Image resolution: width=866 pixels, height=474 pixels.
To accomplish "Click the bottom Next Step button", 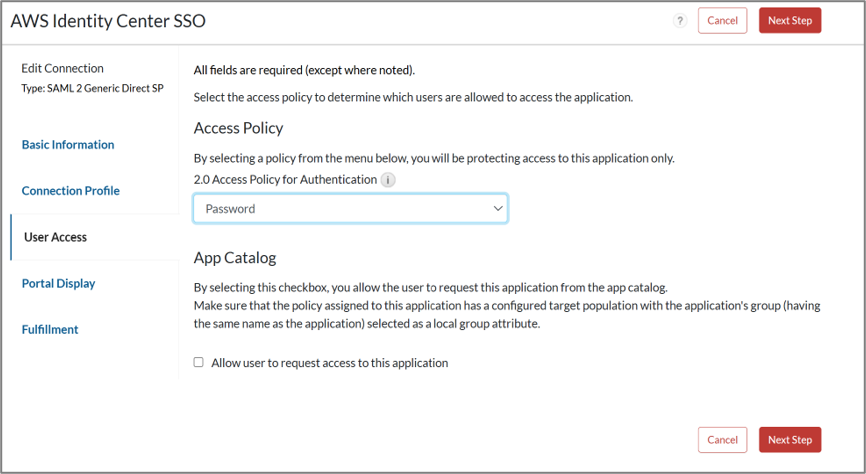I will [790, 440].
